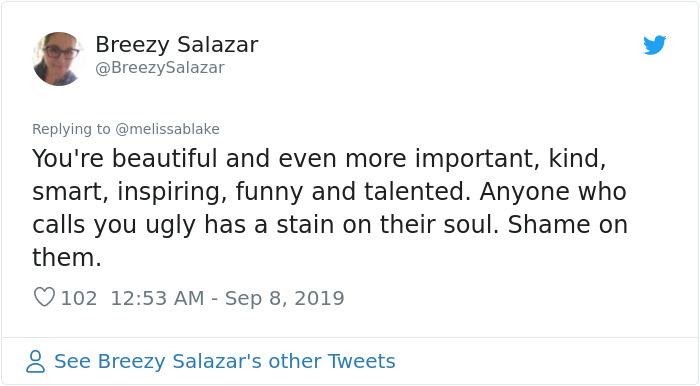The width and height of the screenshot is (700, 386).
Task: Click the 102 likes count
Action: pyautogui.click(x=79, y=298)
